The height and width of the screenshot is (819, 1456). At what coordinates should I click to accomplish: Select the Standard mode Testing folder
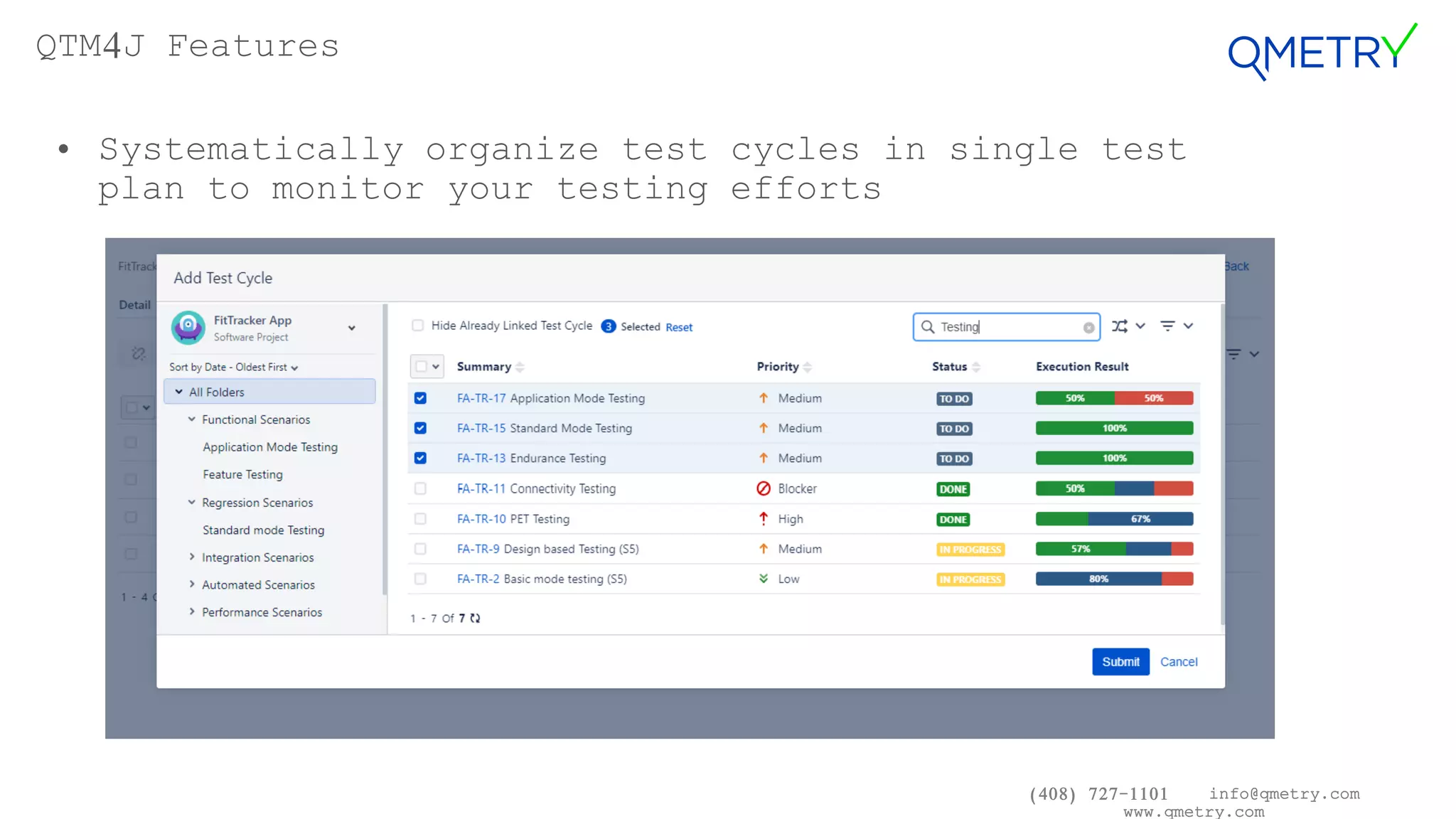[263, 530]
